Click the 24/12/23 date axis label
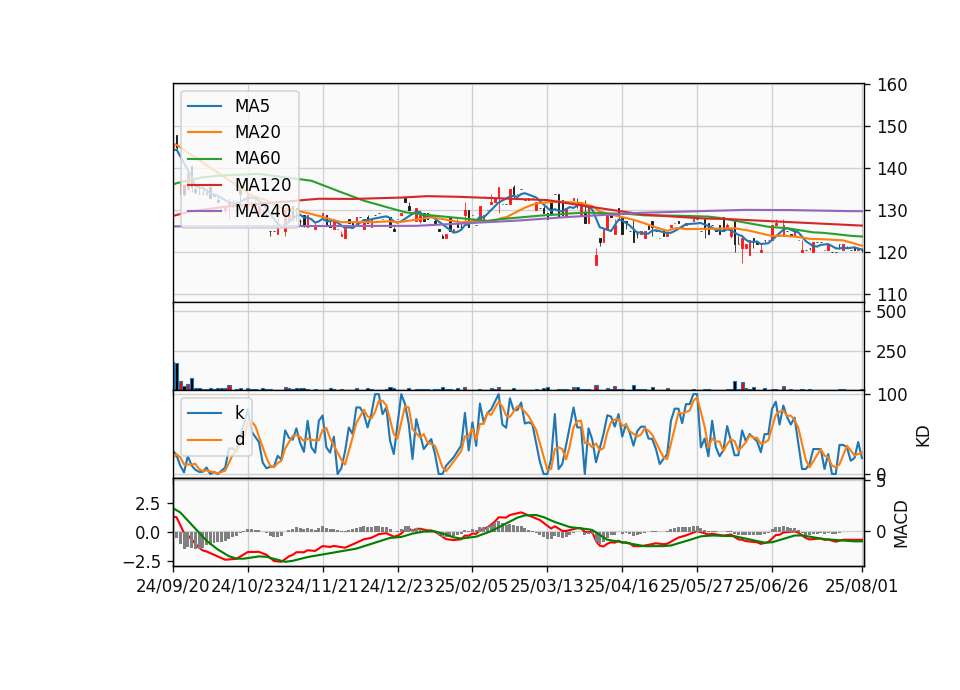The width and height of the screenshot is (960, 690). point(397,586)
